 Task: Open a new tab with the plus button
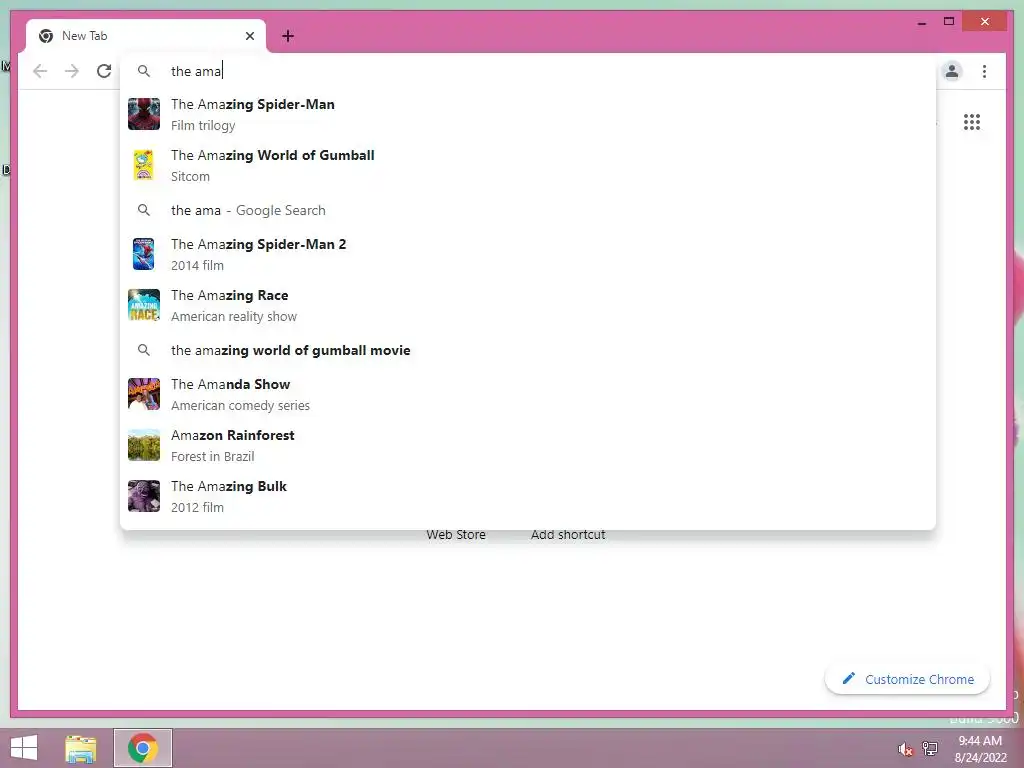(x=288, y=36)
